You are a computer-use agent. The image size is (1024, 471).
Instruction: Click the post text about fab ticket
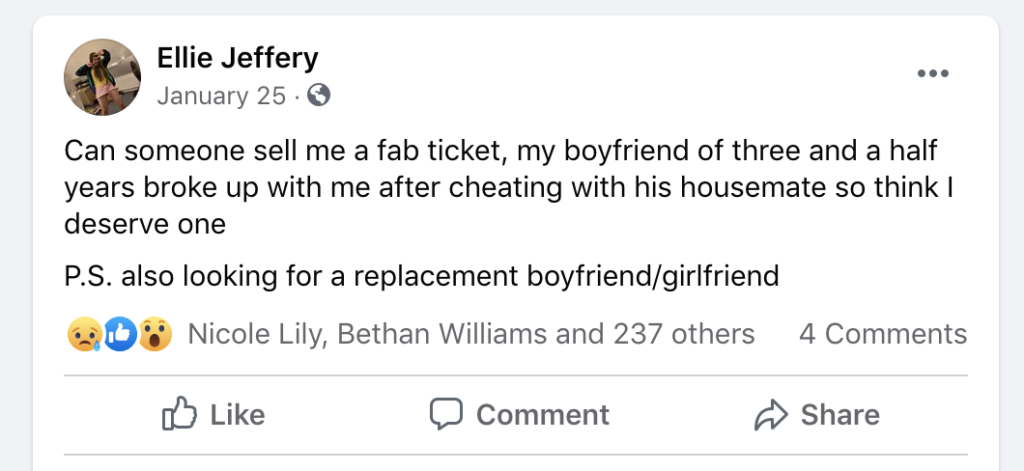point(509,187)
